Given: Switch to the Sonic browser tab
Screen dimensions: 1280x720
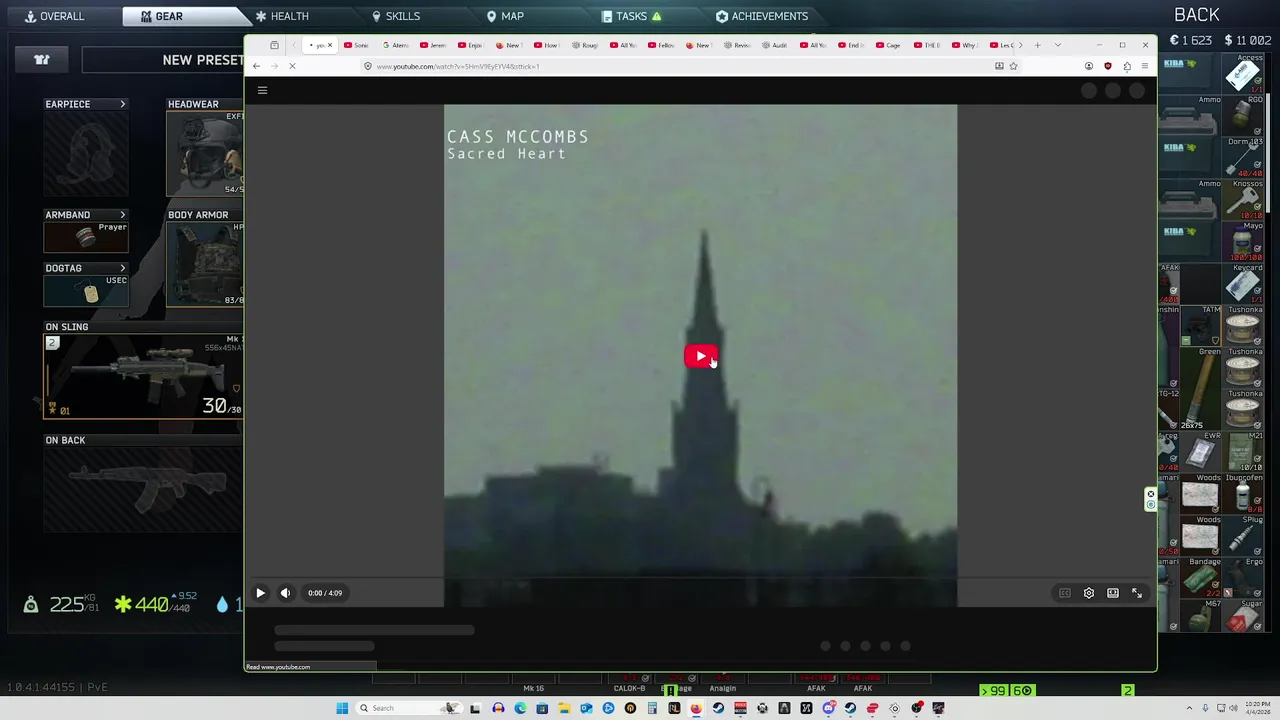Looking at the screenshot, I should 356,45.
